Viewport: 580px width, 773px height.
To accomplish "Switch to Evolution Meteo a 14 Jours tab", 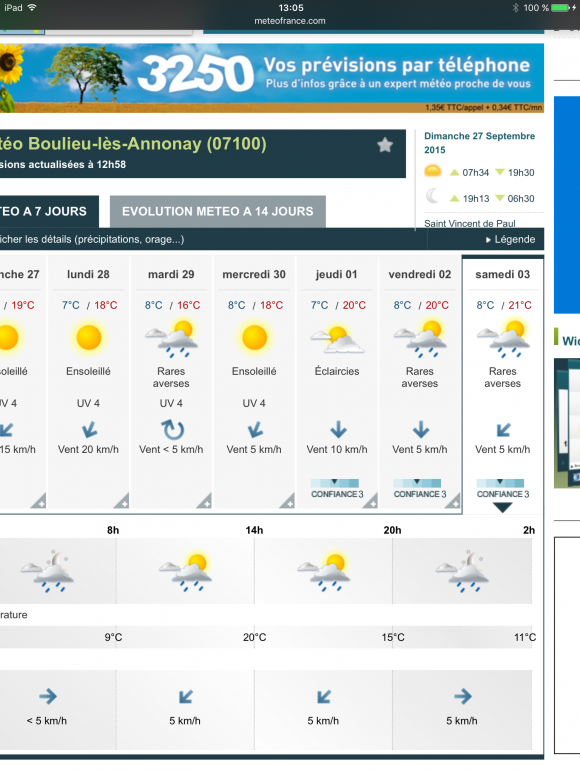I will 218,211.
